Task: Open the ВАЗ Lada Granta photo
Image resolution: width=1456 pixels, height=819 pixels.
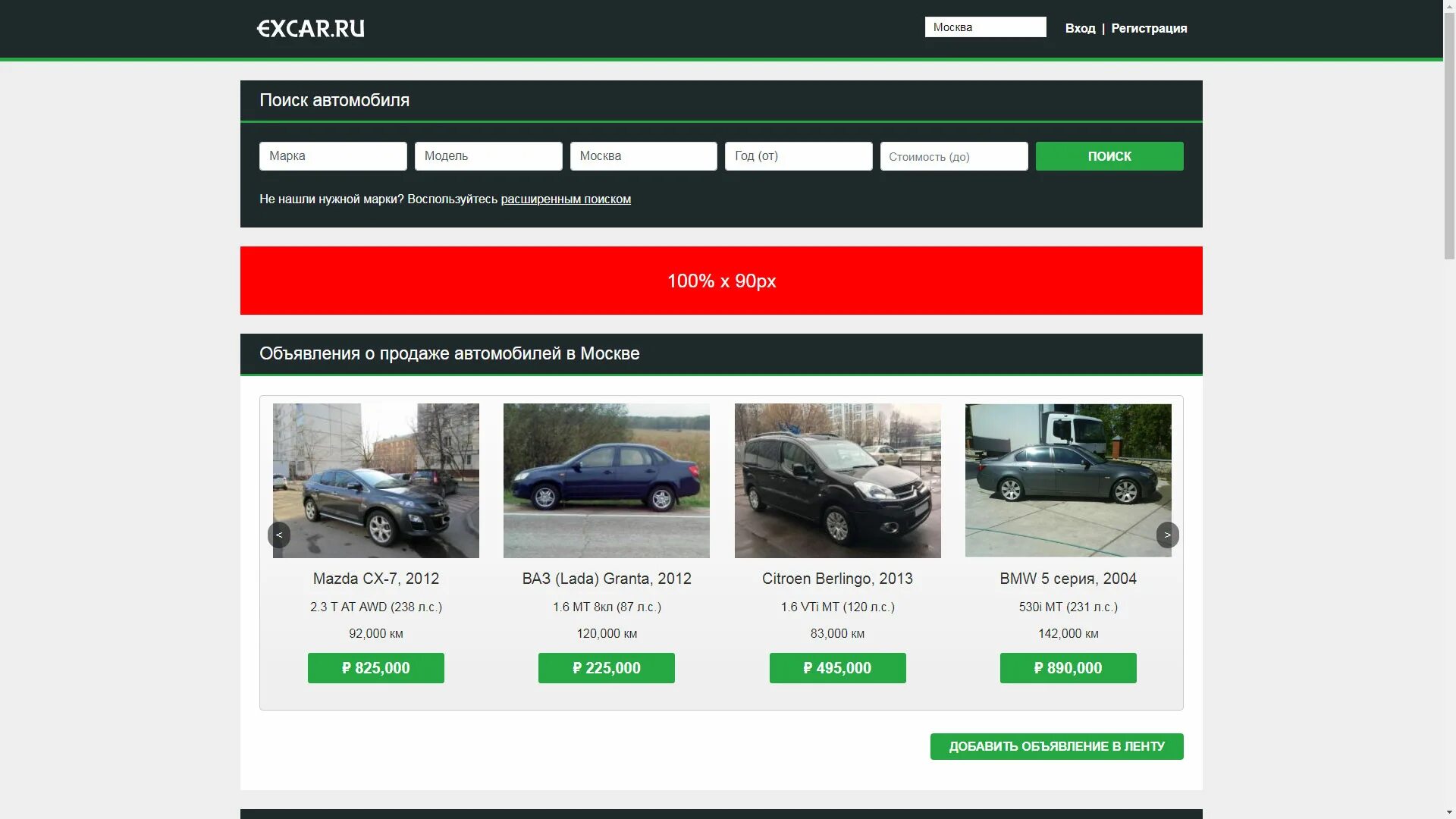Action: coord(607,481)
